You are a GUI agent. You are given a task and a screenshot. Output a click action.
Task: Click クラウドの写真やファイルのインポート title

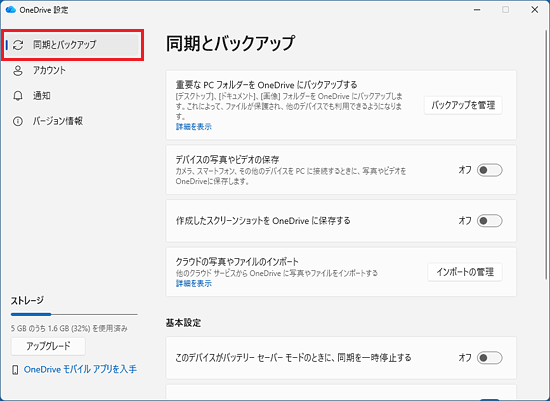click(237, 262)
